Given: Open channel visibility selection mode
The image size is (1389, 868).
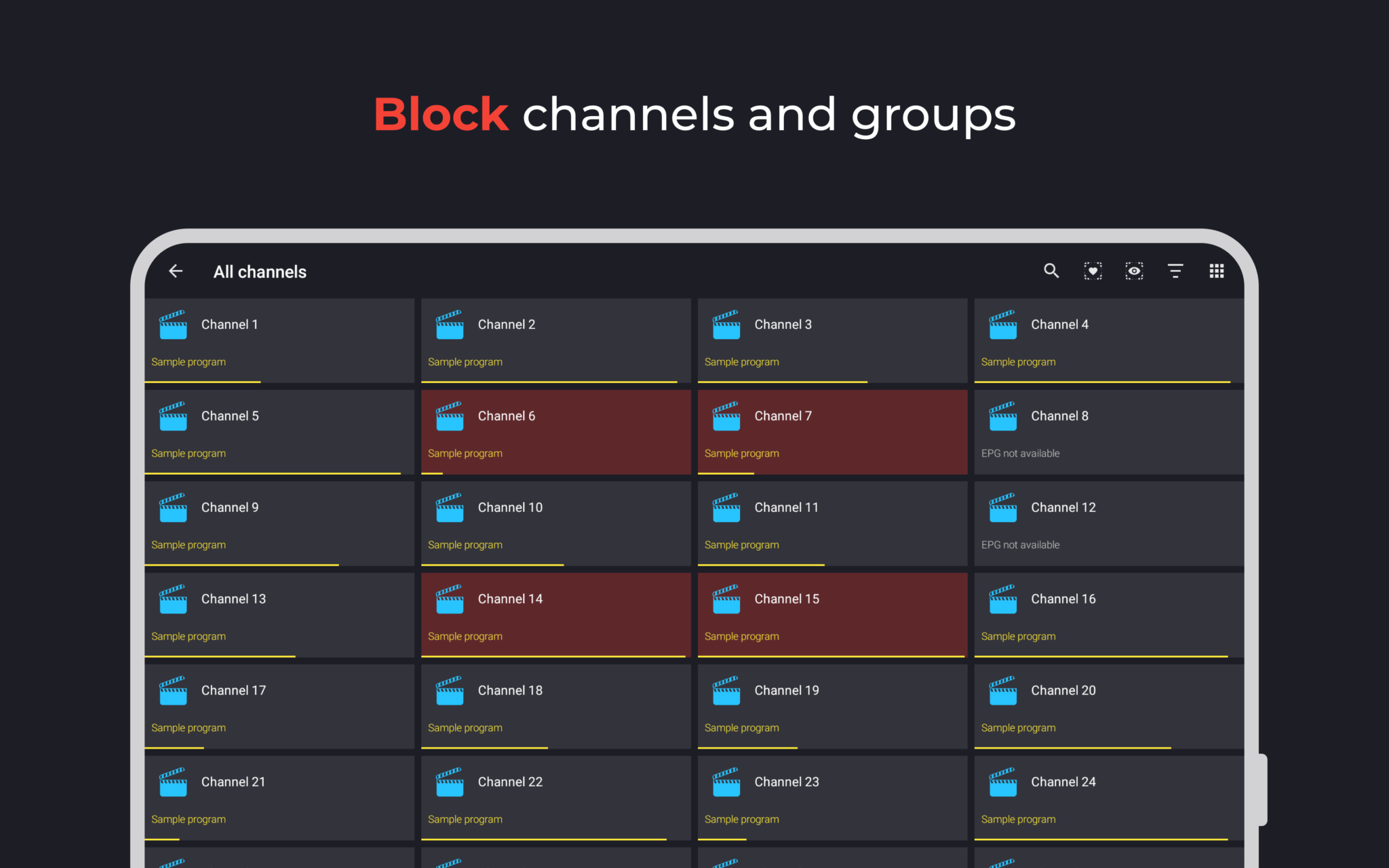Looking at the screenshot, I should click(1134, 271).
